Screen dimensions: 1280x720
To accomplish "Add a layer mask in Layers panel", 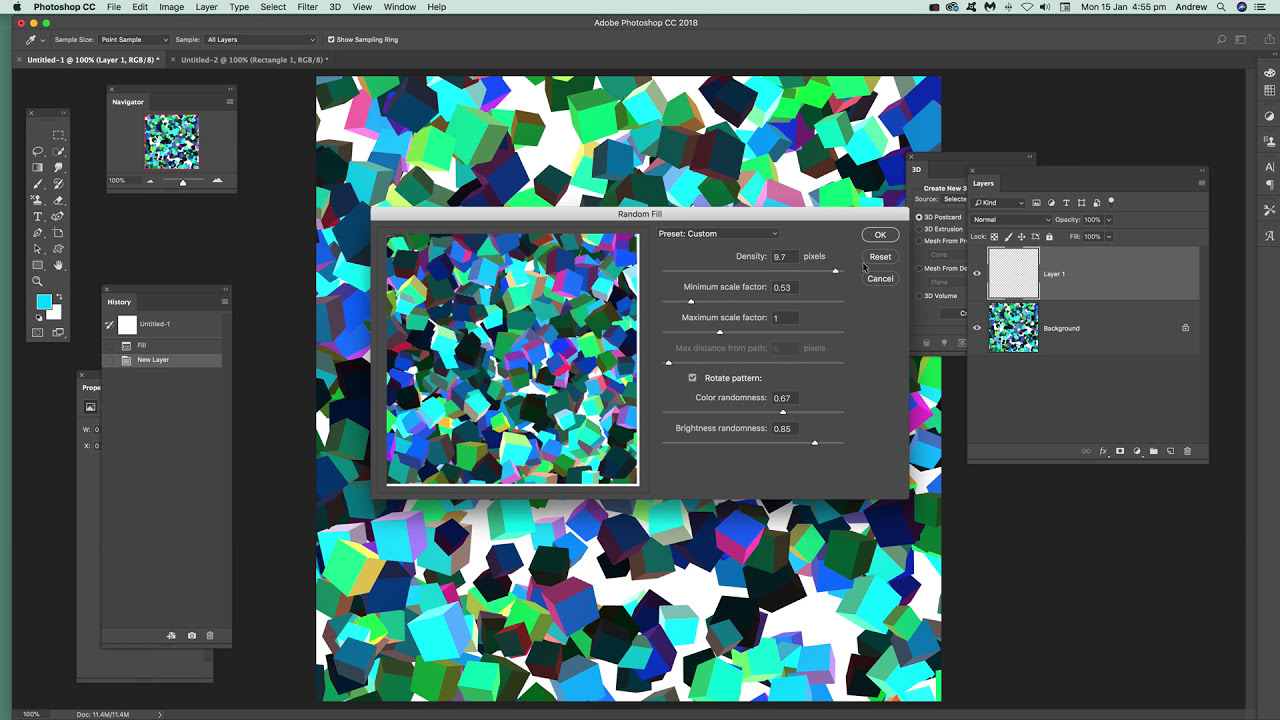I will coord(1120,451).
